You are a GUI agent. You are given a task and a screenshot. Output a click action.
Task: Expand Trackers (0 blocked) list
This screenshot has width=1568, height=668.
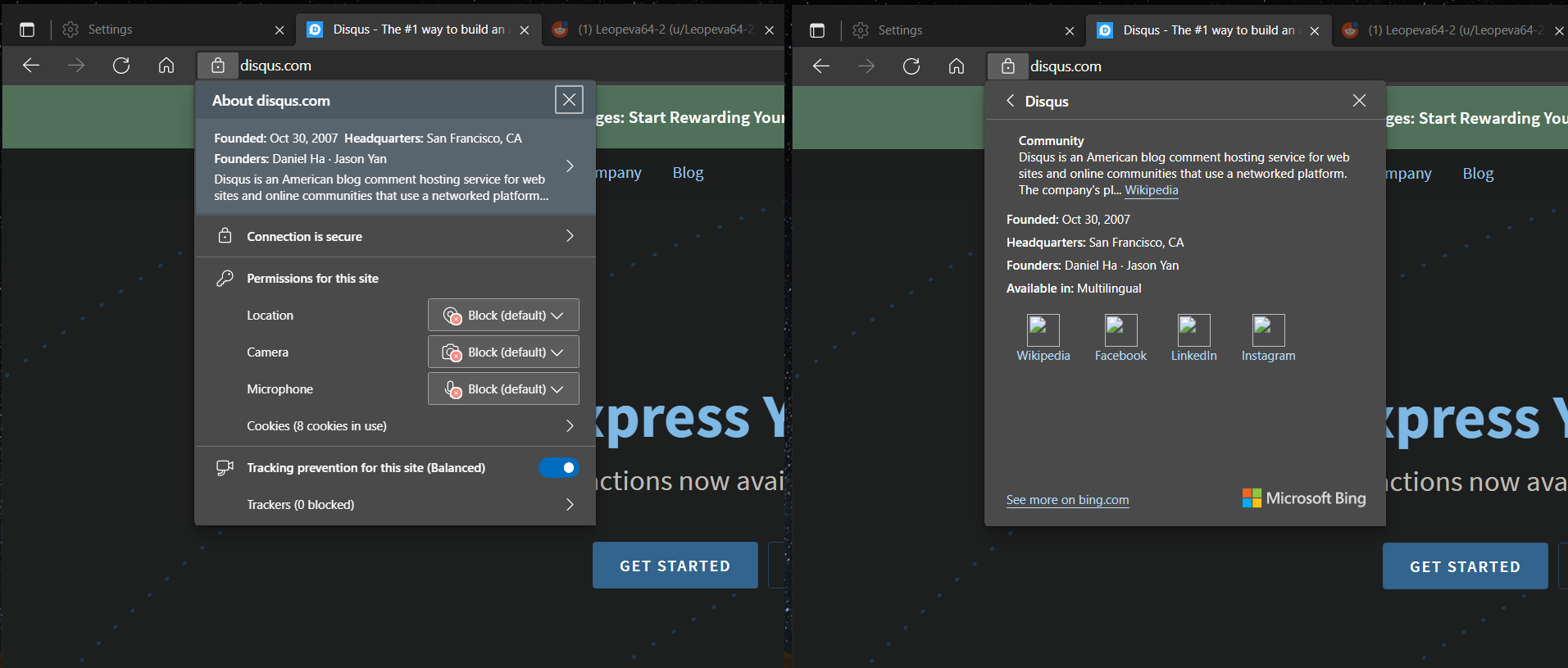(x=570, y=505)
